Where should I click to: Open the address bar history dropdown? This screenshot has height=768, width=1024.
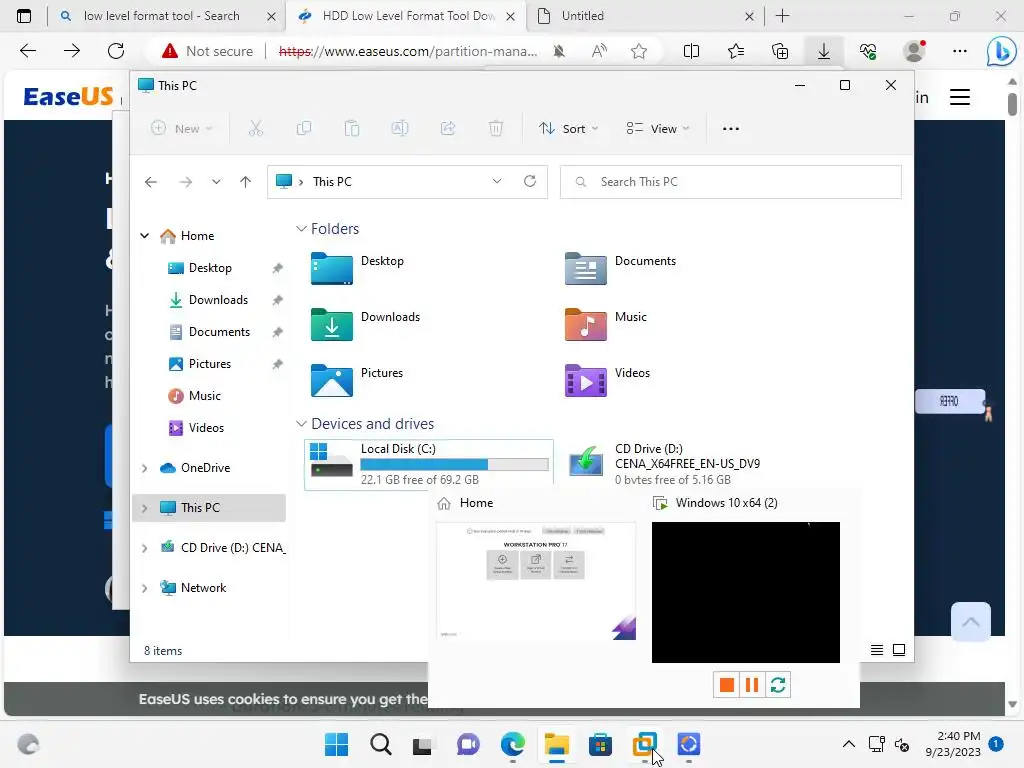tap(497, 181)
